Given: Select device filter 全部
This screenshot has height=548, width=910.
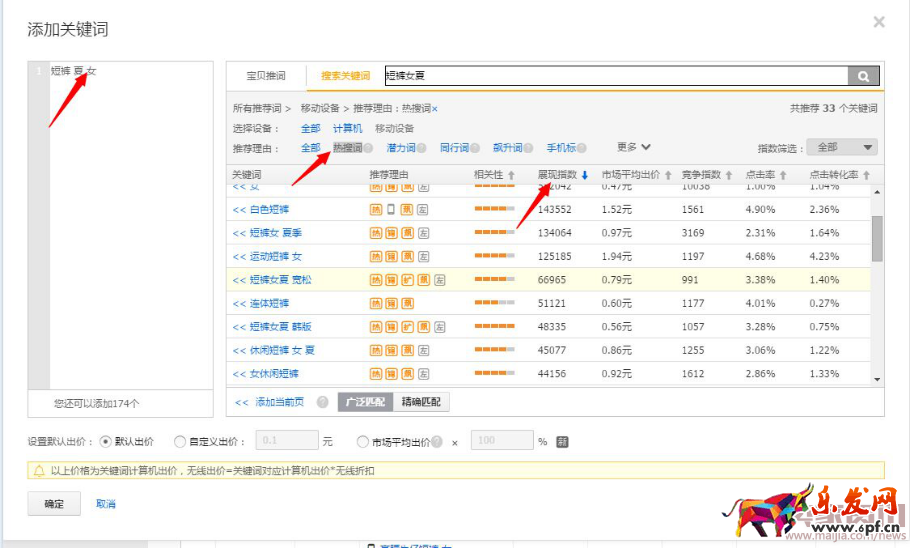Looking at the screenshot, I should pyautogui.click(x=310, y=128).
